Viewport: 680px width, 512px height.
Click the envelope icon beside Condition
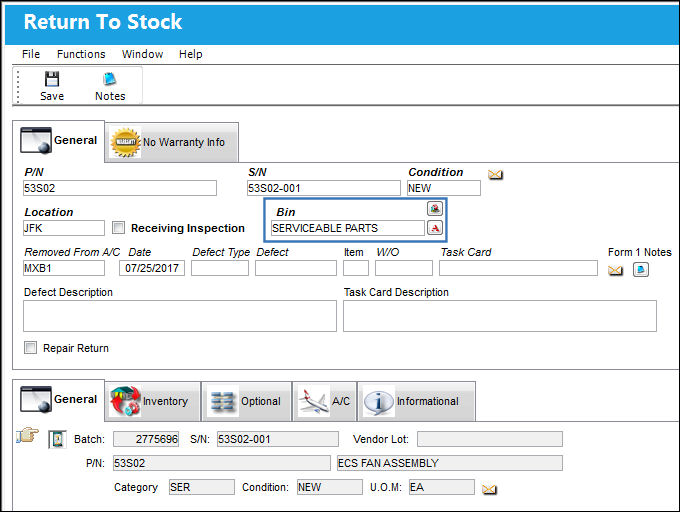[495, 174]
